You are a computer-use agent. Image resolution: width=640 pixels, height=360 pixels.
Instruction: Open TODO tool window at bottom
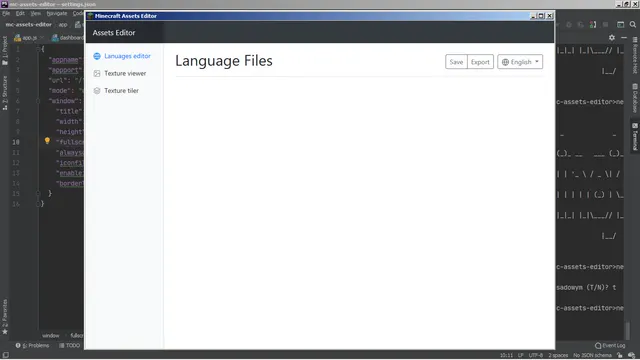69,345
